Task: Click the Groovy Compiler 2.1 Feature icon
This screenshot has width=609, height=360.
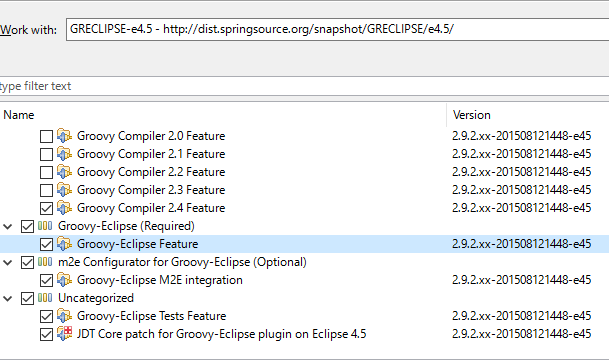Action: pyautogui.click(x=64, y=153)
